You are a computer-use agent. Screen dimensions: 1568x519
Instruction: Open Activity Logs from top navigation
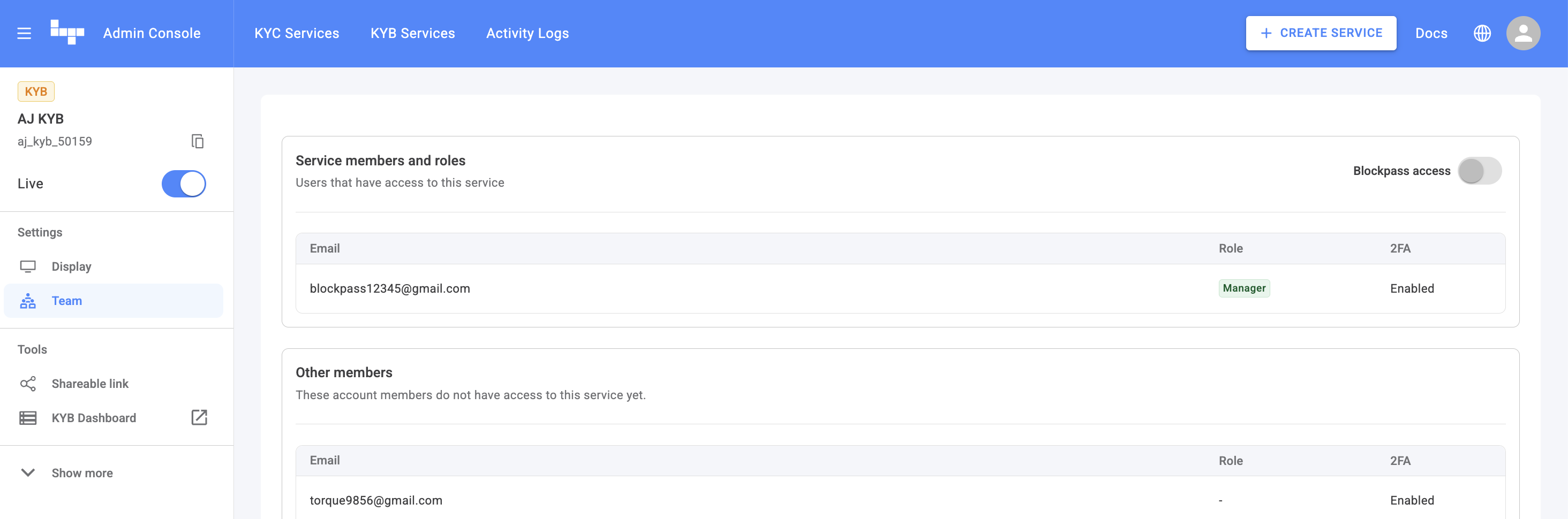527,34
